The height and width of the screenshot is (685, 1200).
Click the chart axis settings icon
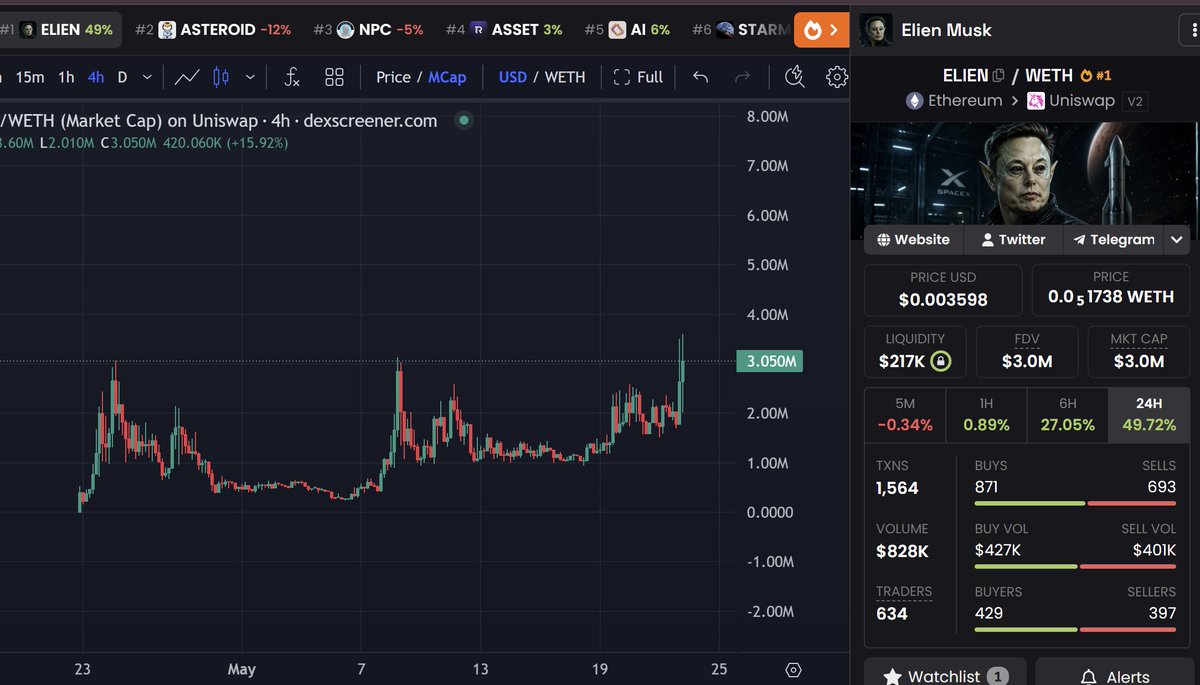(x=793, y=670)
